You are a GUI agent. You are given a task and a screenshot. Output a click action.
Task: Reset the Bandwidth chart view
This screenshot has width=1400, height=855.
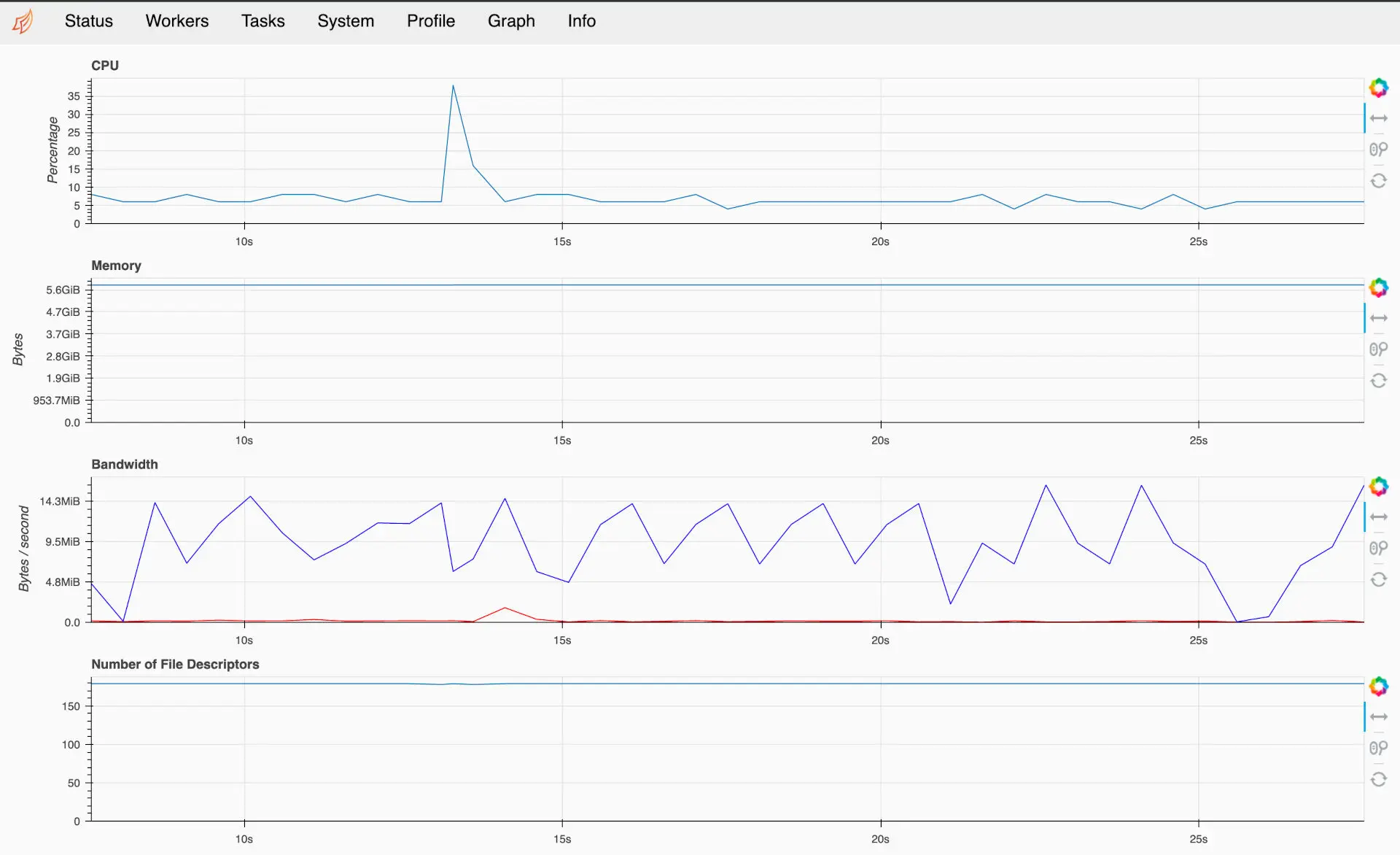(1380, 579)
